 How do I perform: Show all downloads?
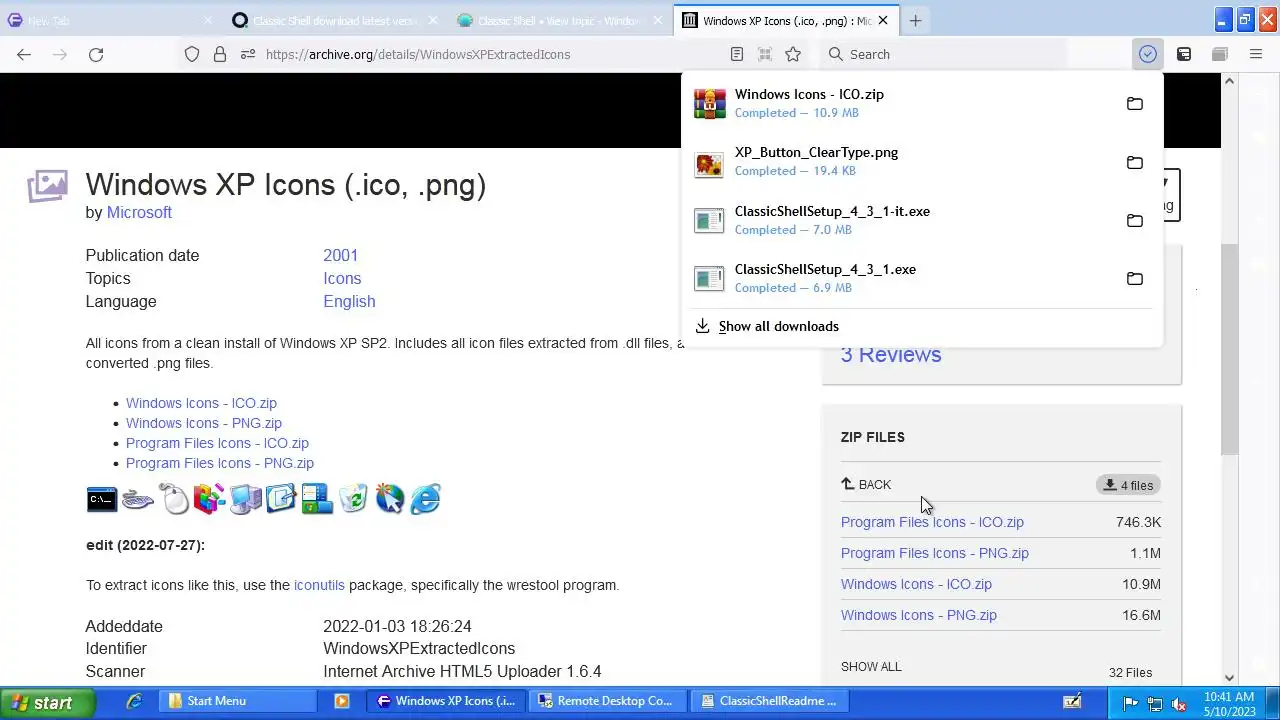pyautogui.click(x=778, y=326)
